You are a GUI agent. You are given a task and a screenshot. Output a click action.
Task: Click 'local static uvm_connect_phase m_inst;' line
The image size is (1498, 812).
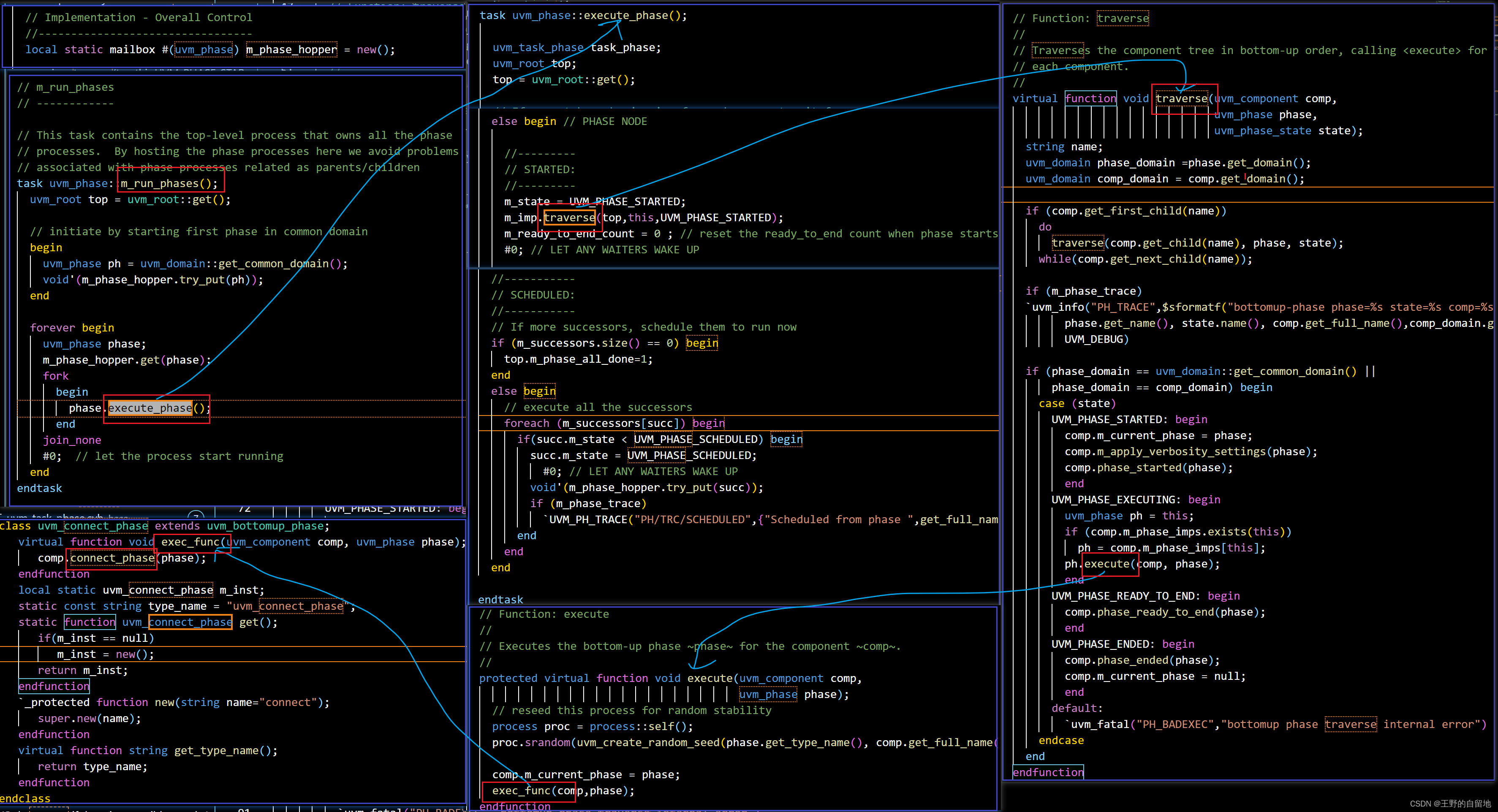click(141, 590)
